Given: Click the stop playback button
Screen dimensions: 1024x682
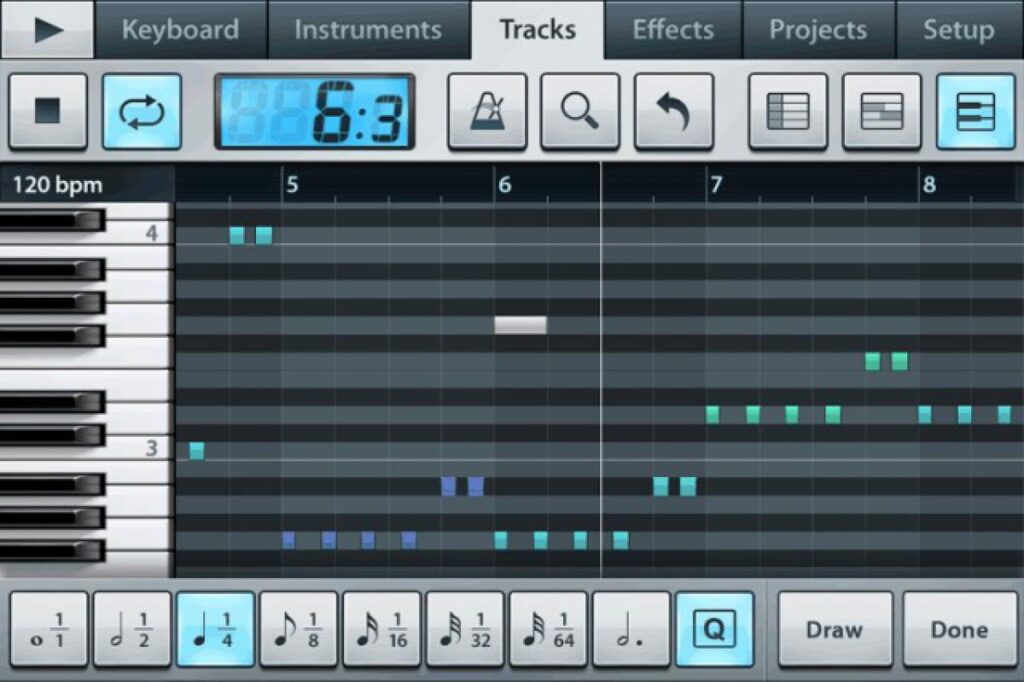Looking at the screenshot, I should [48, 111].
